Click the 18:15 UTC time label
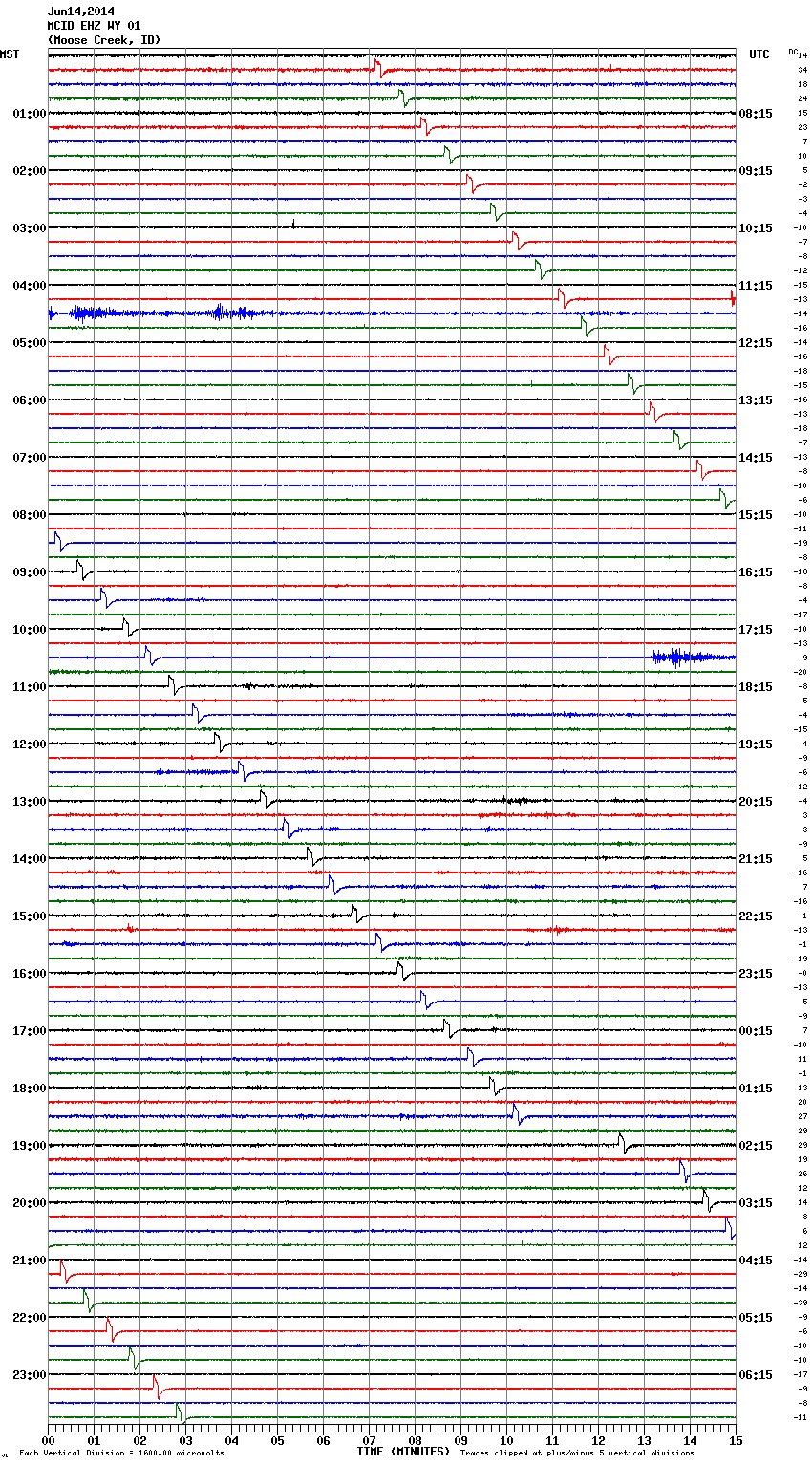This screenshot has width=812, height=1466. (x=756, y=687)
